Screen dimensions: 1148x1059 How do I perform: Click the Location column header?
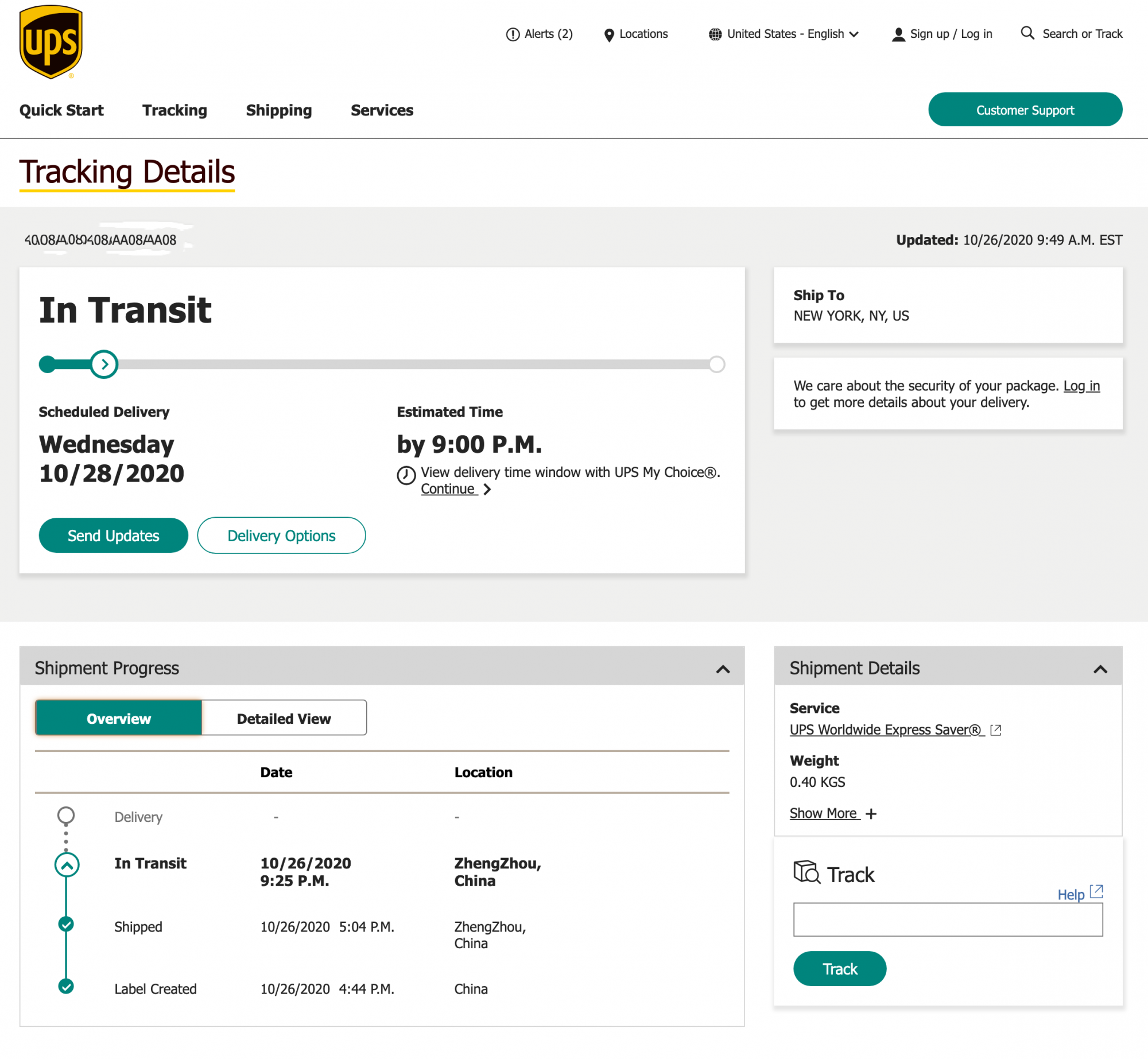(483, 772)
